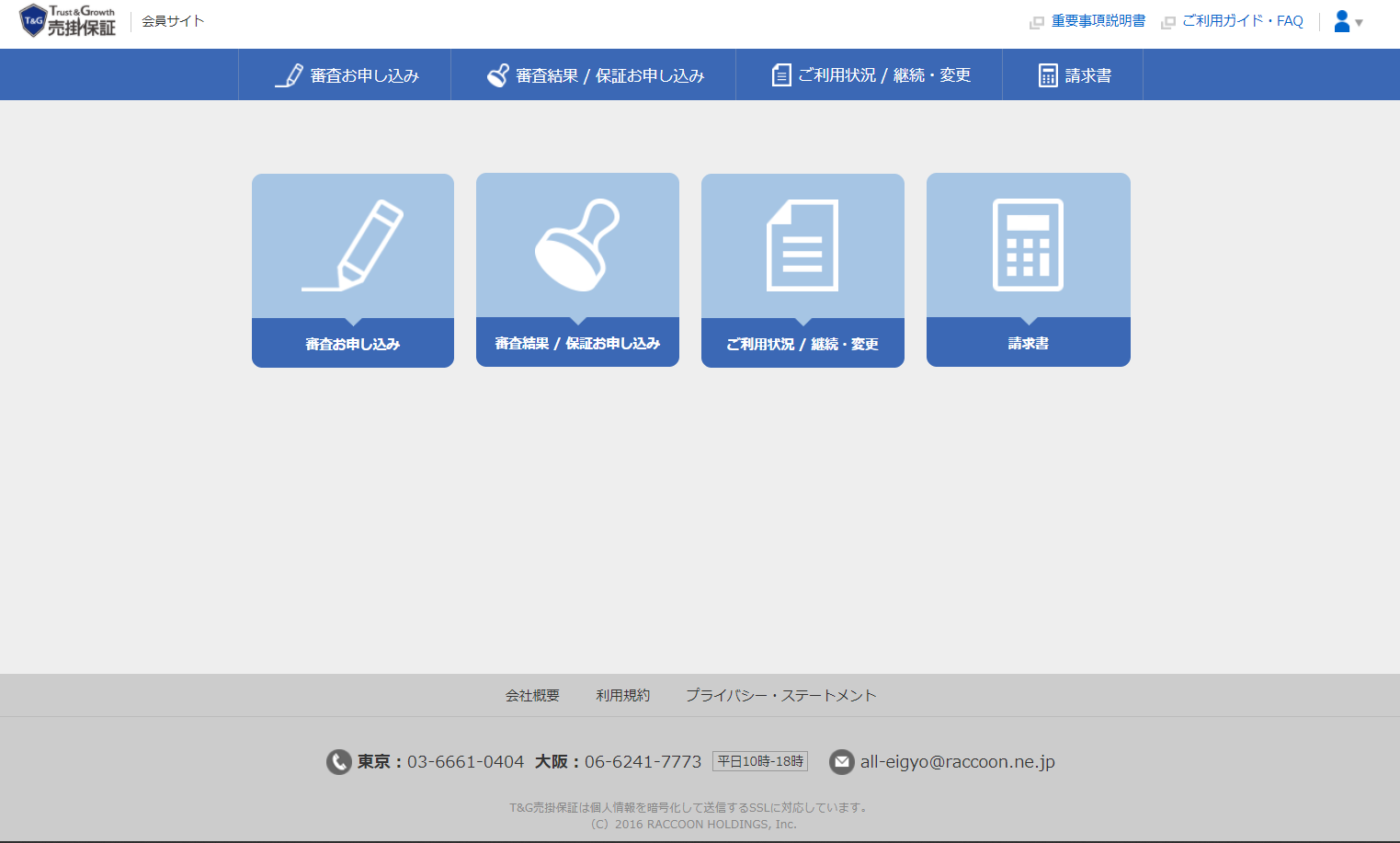
Task: Click 会員サイト header text
Action: (x=173, y=21)
